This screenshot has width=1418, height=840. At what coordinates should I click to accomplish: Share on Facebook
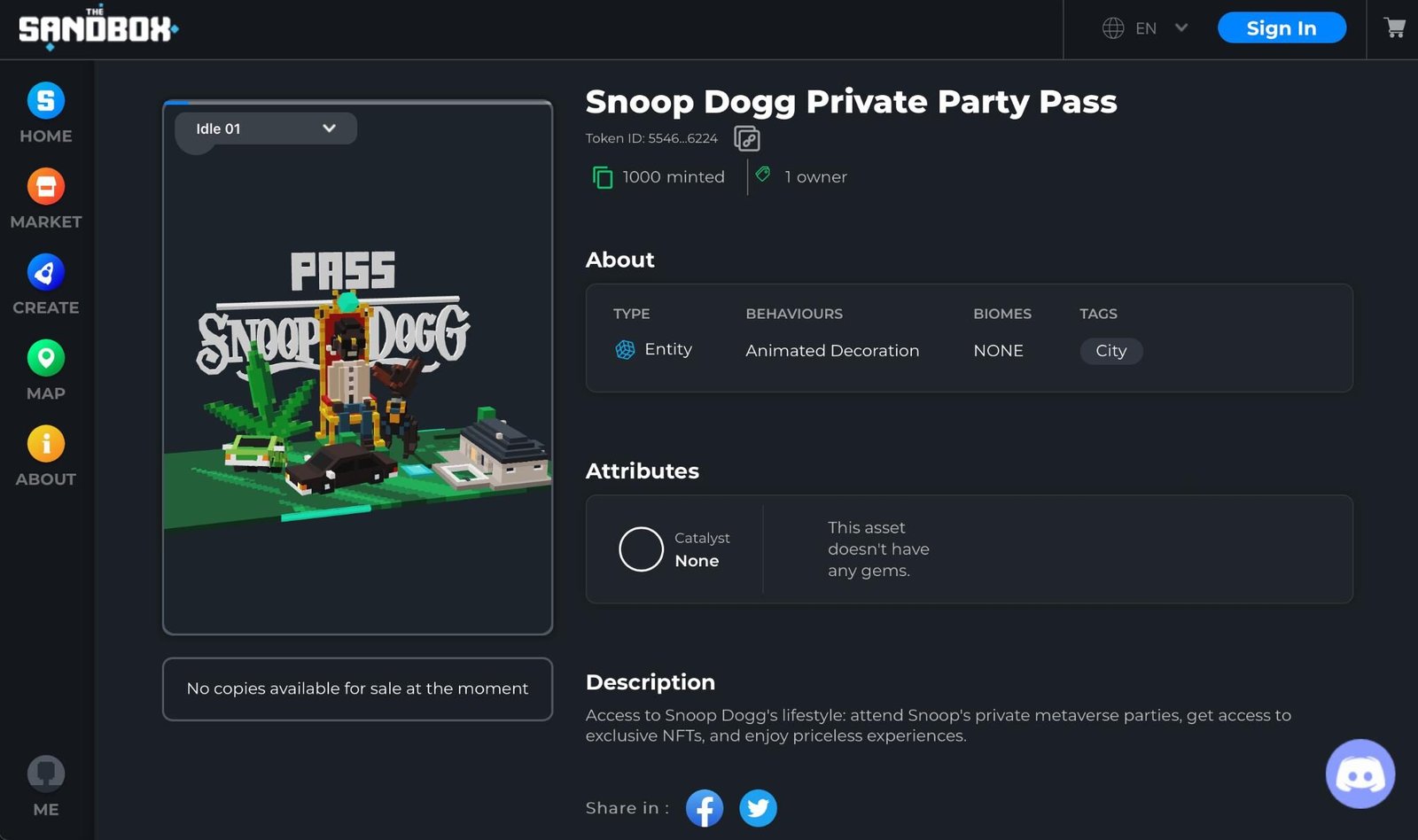[x=705, y=808]
